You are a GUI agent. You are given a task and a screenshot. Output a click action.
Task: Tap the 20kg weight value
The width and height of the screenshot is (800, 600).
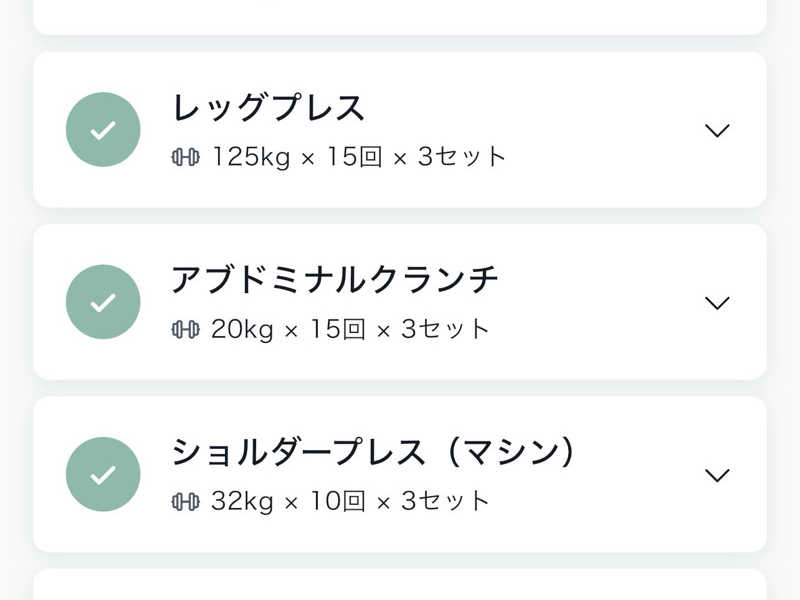[x=241, y=329]
